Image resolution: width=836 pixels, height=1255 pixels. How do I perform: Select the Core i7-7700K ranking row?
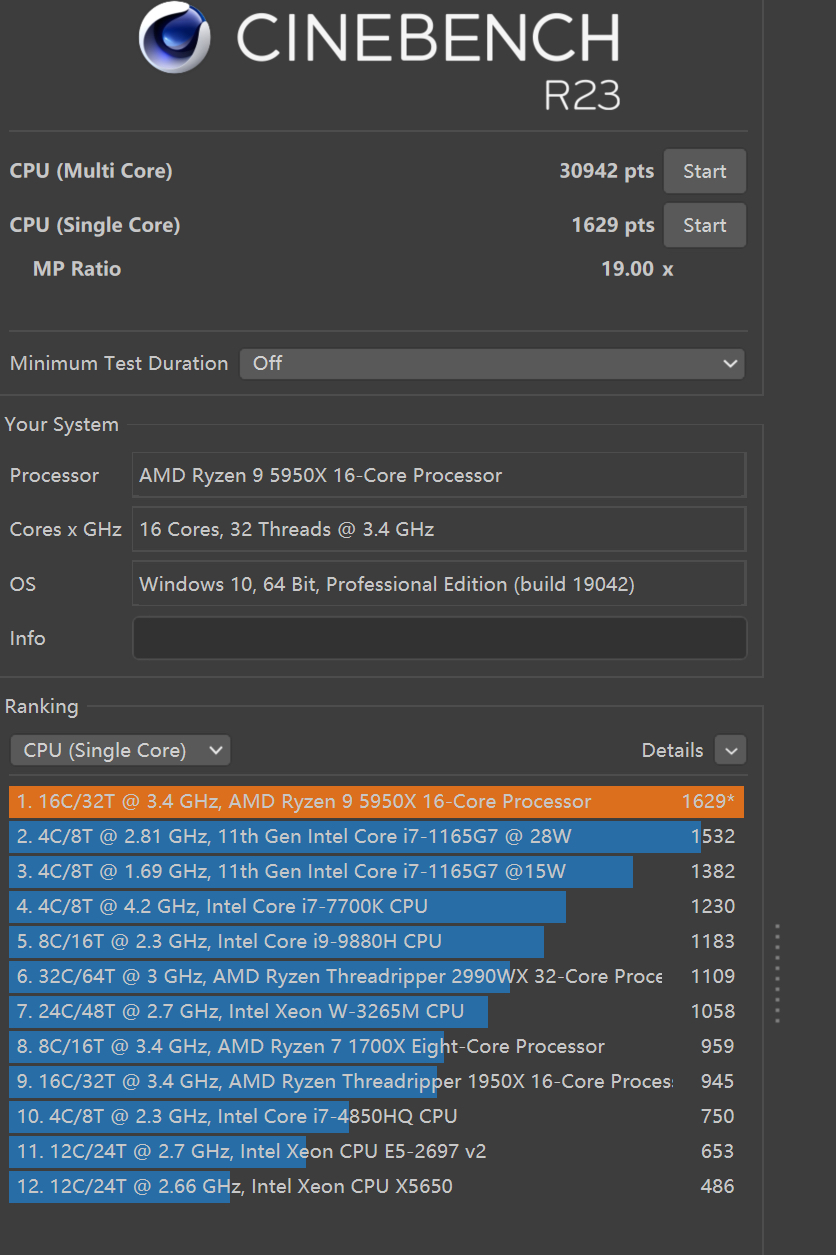click(376, 906)
